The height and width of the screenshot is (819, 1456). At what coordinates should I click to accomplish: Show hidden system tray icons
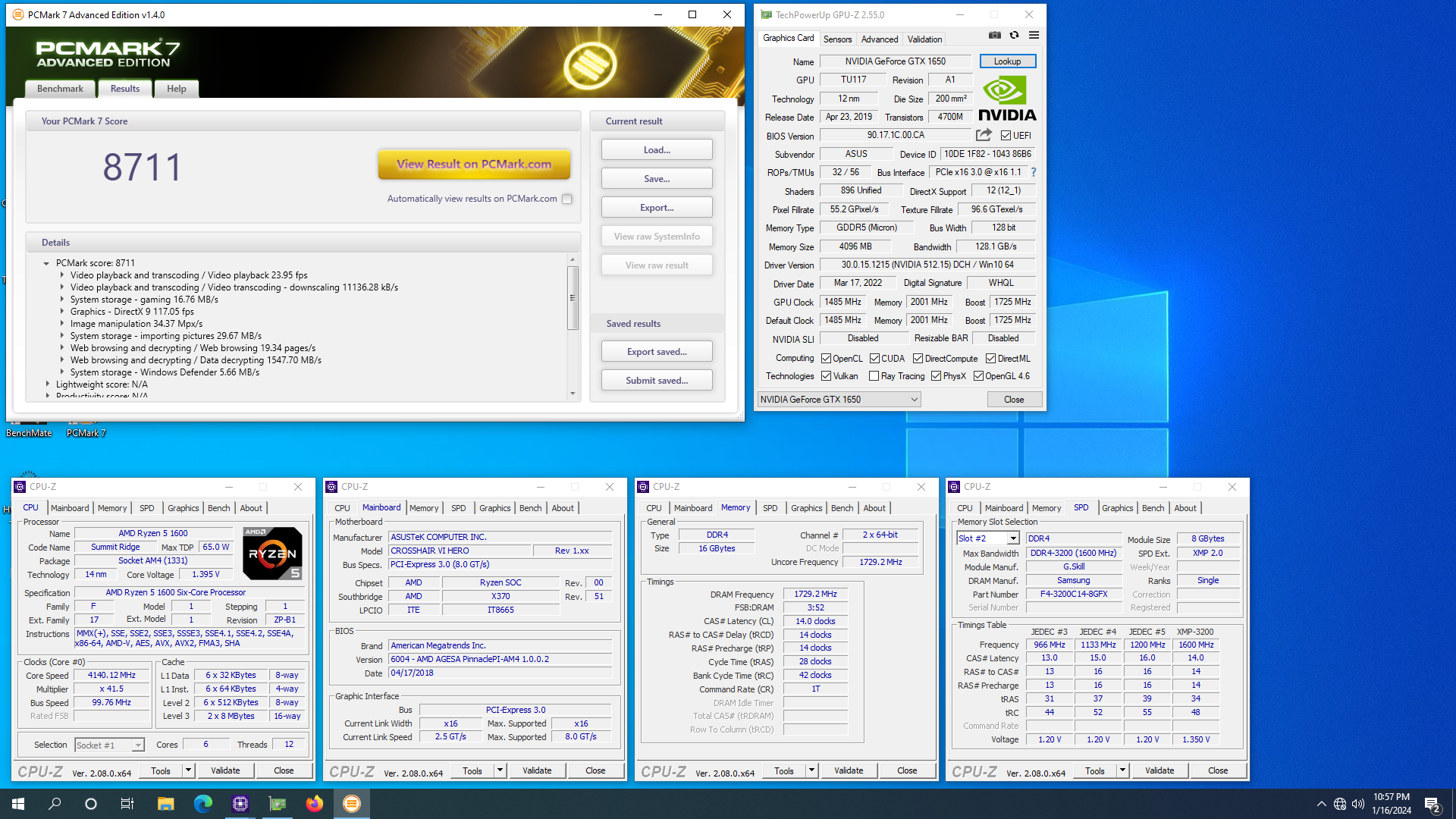click(x=1321, y=804)
